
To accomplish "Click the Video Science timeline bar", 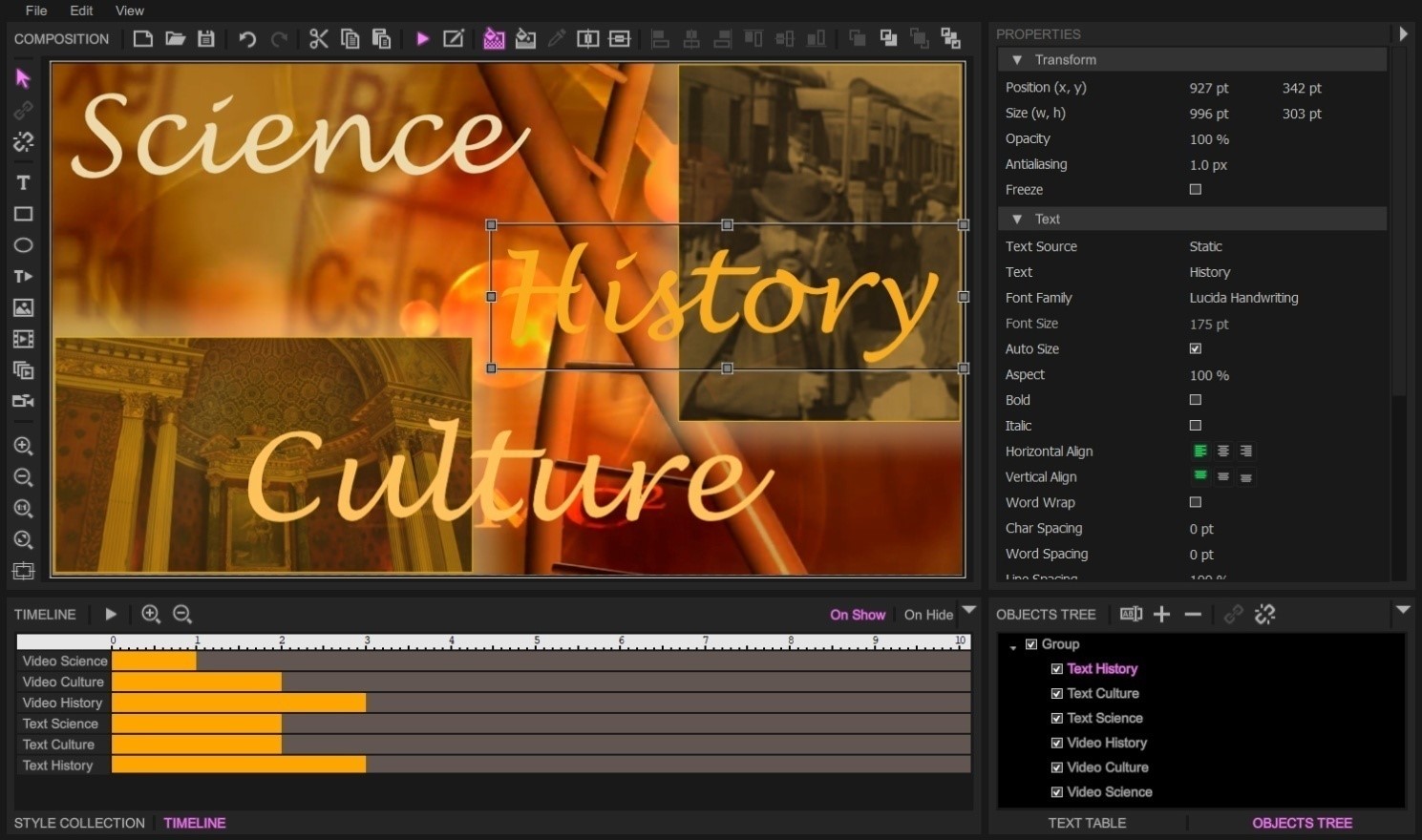I will click(x=154, y=661).
